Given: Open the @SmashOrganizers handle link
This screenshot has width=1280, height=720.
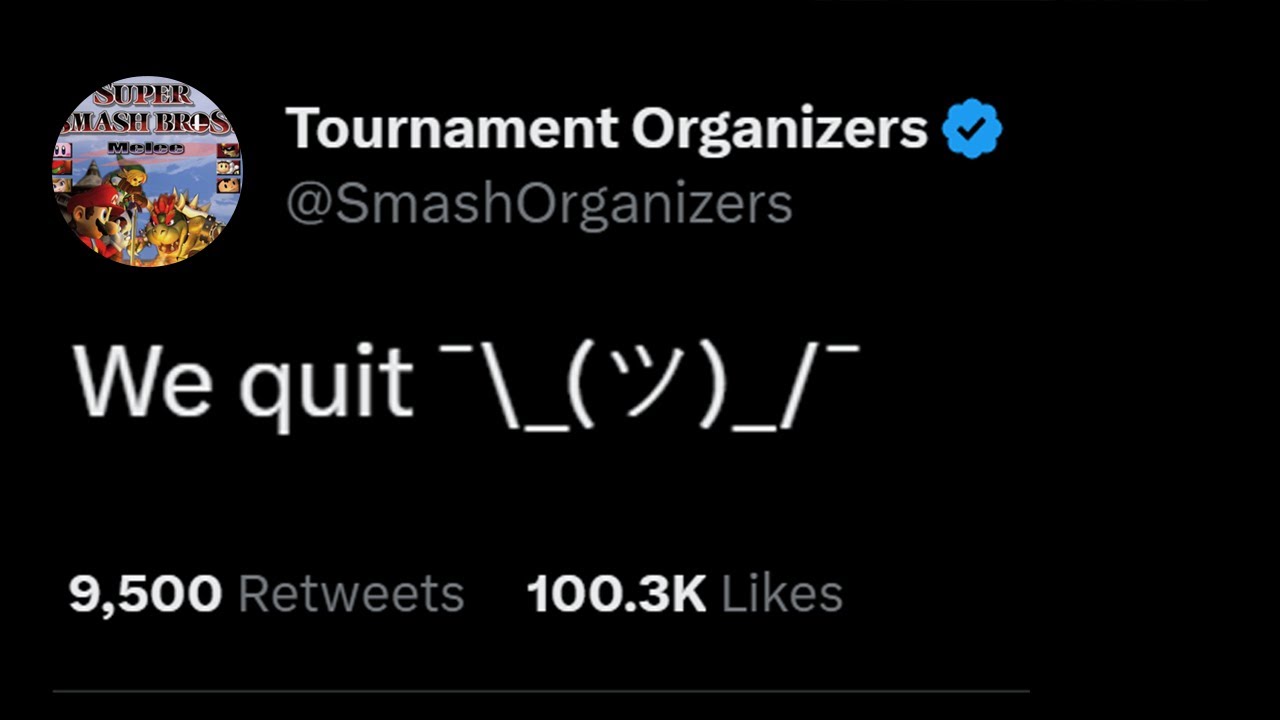Looking at the screenshot, I should pos(538,204).
